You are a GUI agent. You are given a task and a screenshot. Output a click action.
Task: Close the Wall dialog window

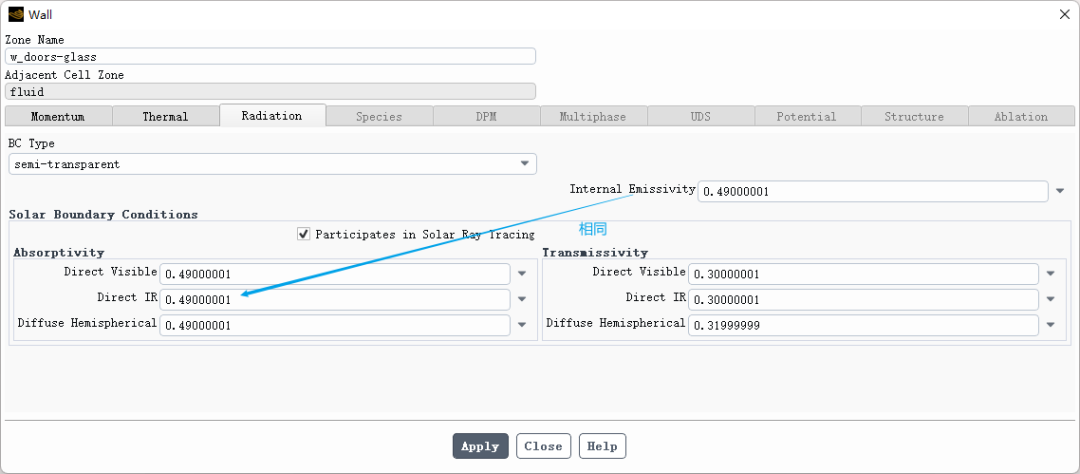1063,14
